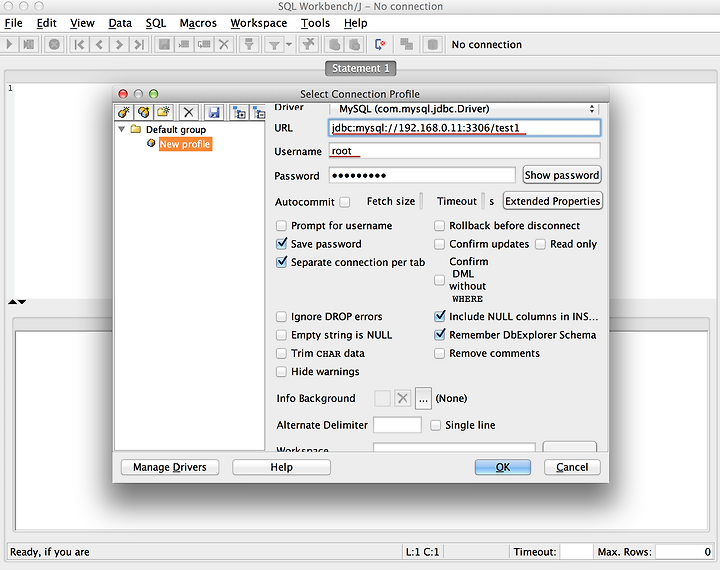The height and width of the screenshot is (570, 720).
Task: Click the Extended Properties button
Action: (552, 201)
